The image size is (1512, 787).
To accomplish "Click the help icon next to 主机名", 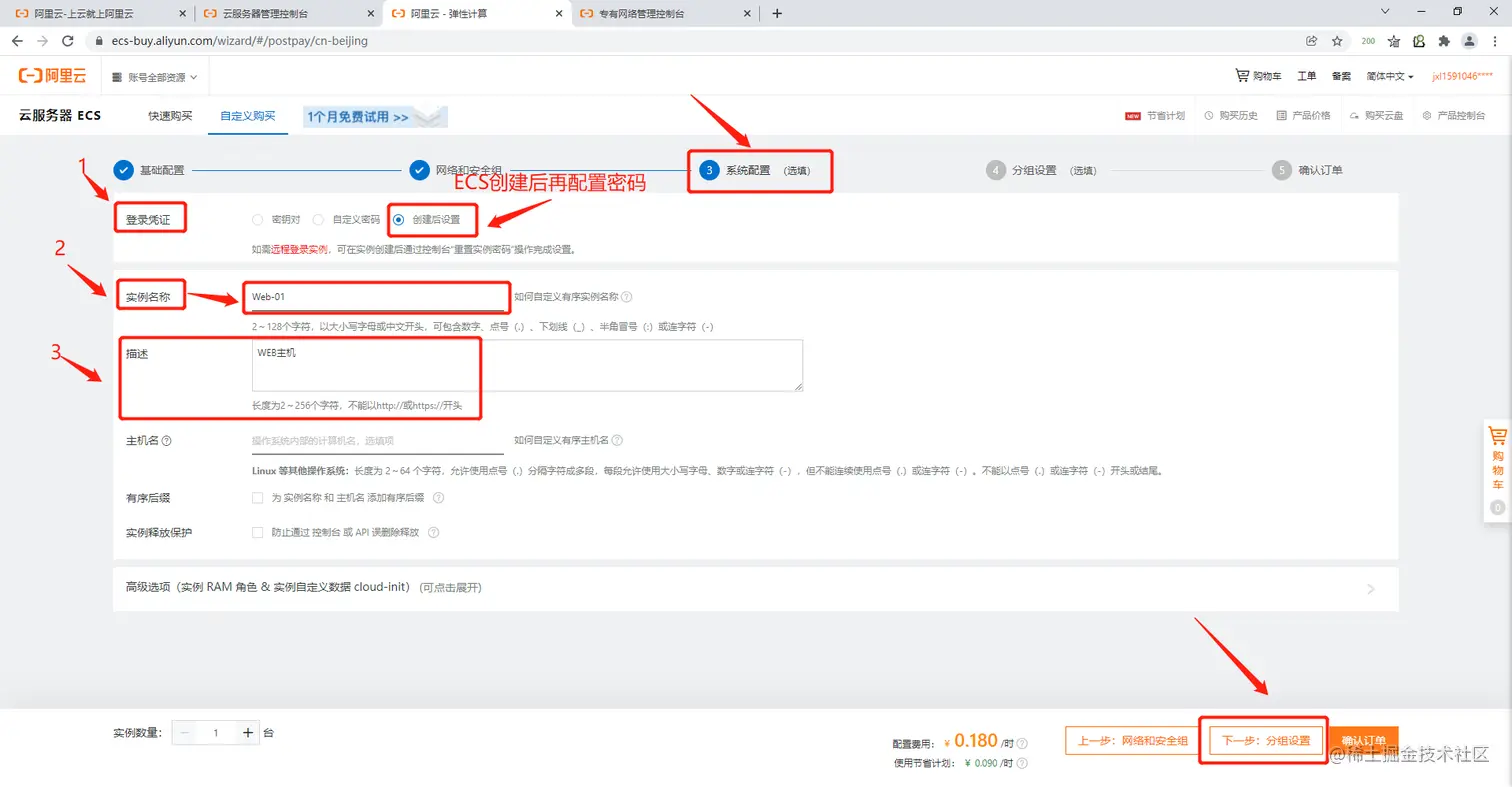I will pyautogui.click(x=167, y=440).
